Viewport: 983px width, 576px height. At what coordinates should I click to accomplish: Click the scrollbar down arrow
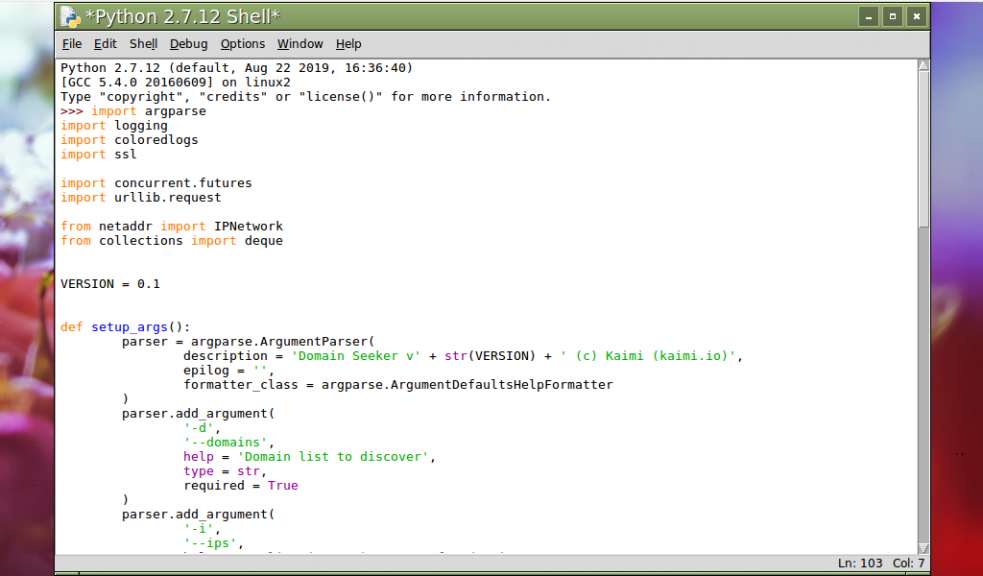tap(923, 548)
